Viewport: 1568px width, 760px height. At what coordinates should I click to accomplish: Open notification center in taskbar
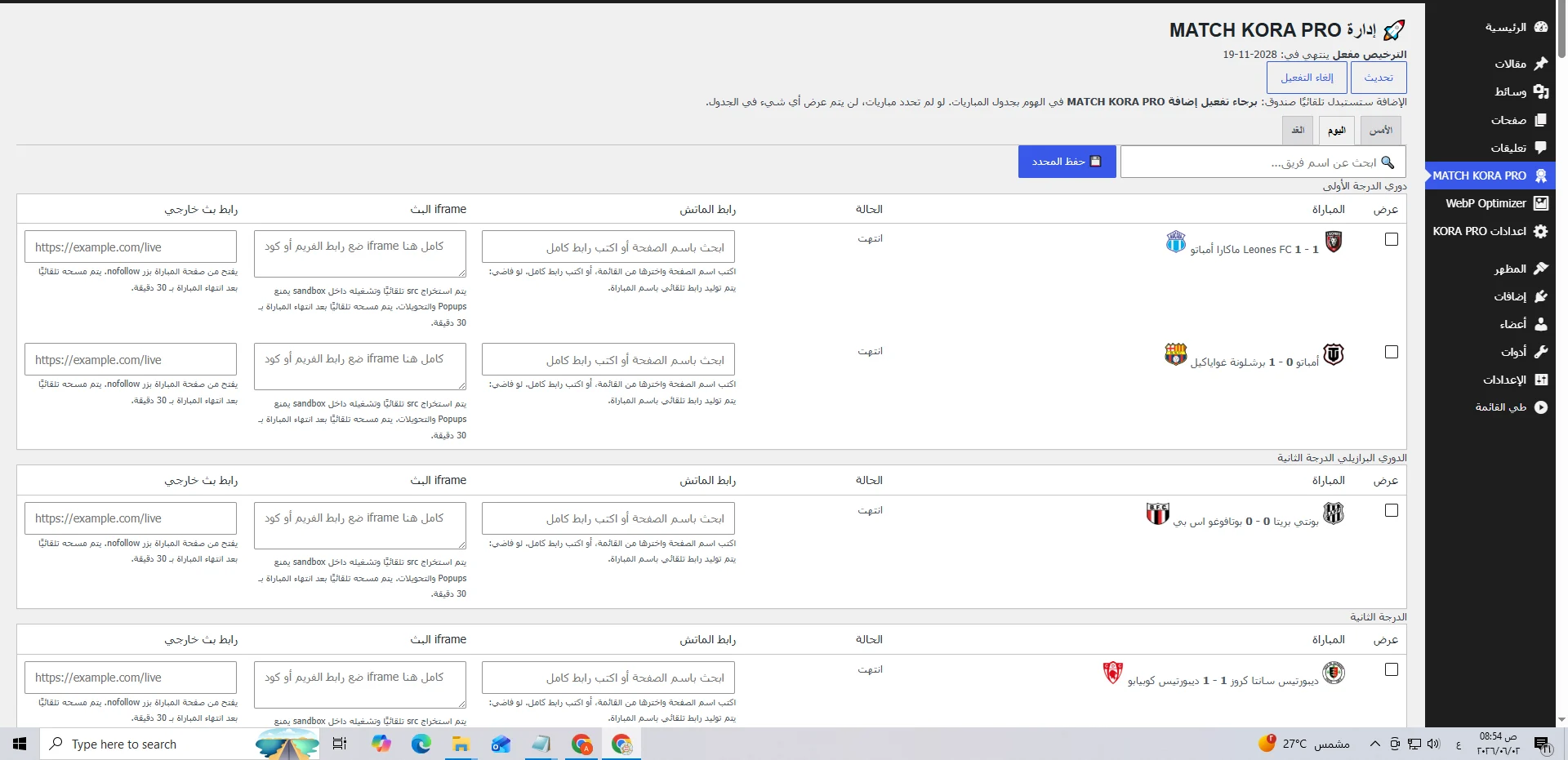coord(1541,744)
